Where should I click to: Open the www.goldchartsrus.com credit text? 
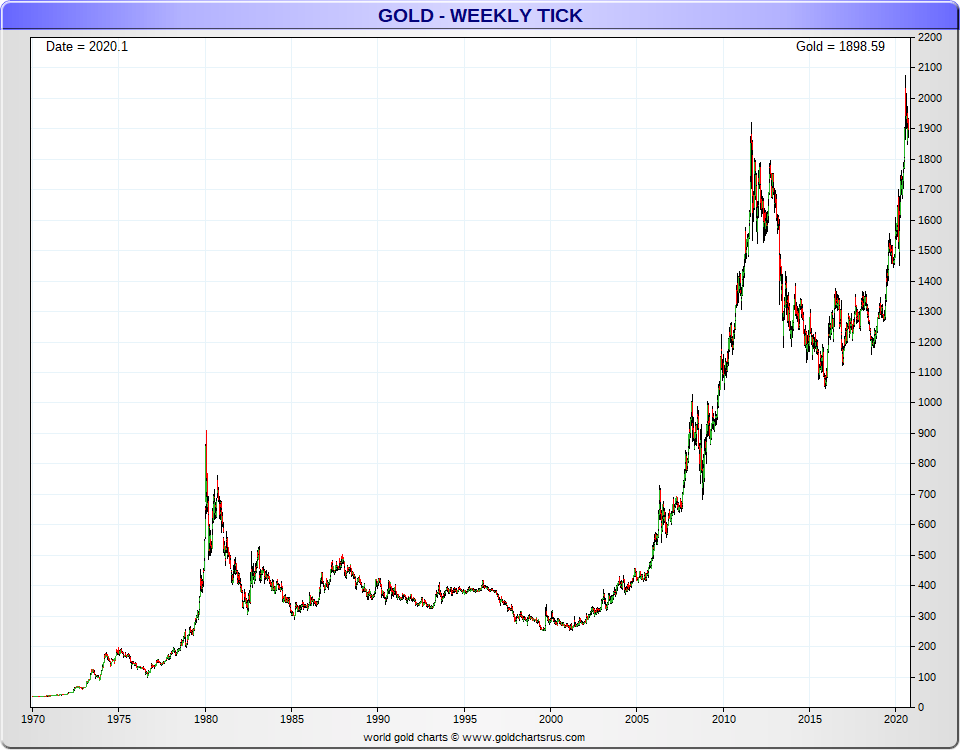[523, 737]
